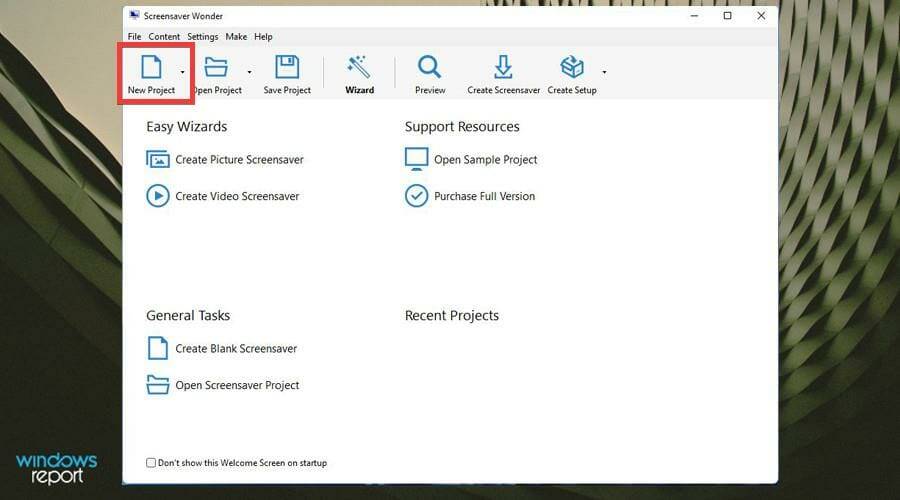The width and height of the screenshot is (900, 500).
Task: Click the Purchase Full Version link
Action: click(484, 196)
